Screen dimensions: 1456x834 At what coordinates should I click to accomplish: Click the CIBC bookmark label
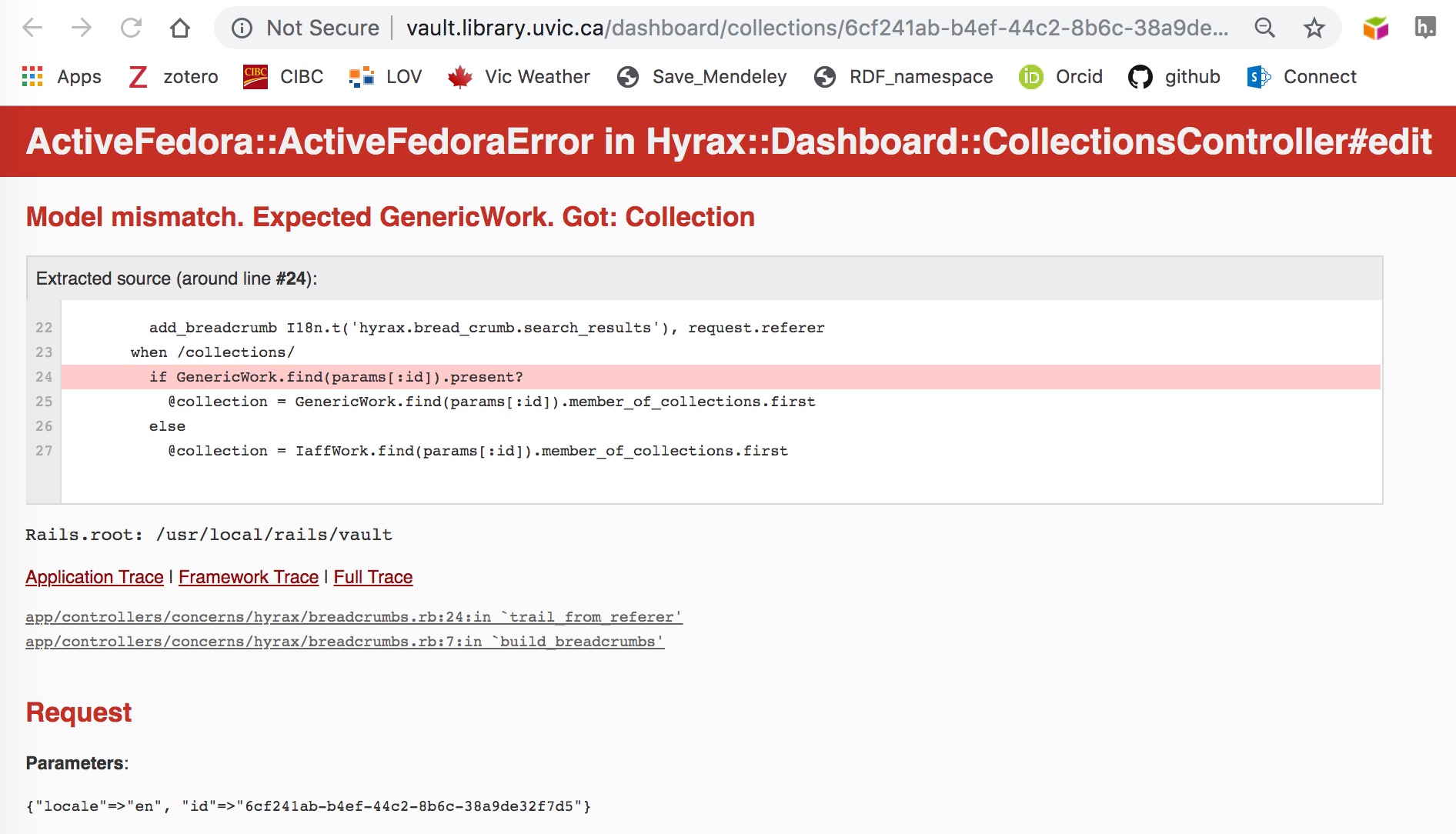[302, 77]
